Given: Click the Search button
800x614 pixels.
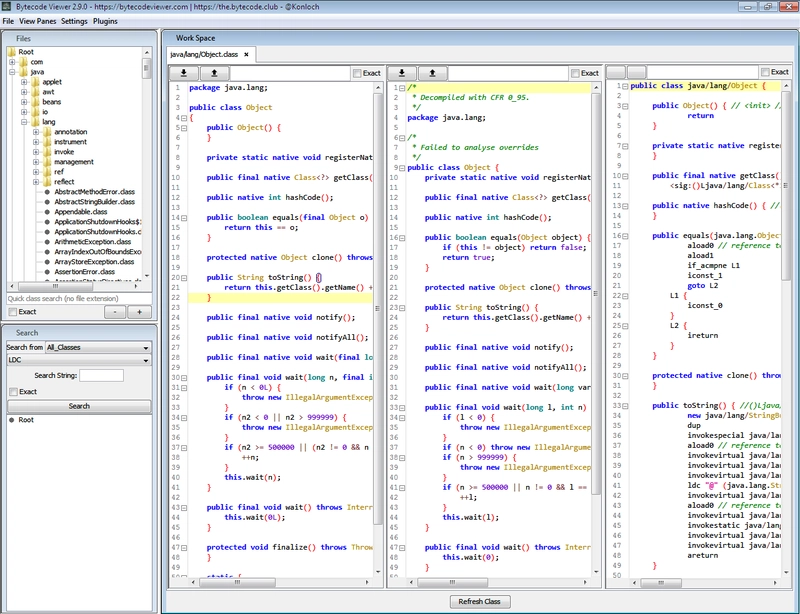Looking at the screenshot, I should point(79,406).
